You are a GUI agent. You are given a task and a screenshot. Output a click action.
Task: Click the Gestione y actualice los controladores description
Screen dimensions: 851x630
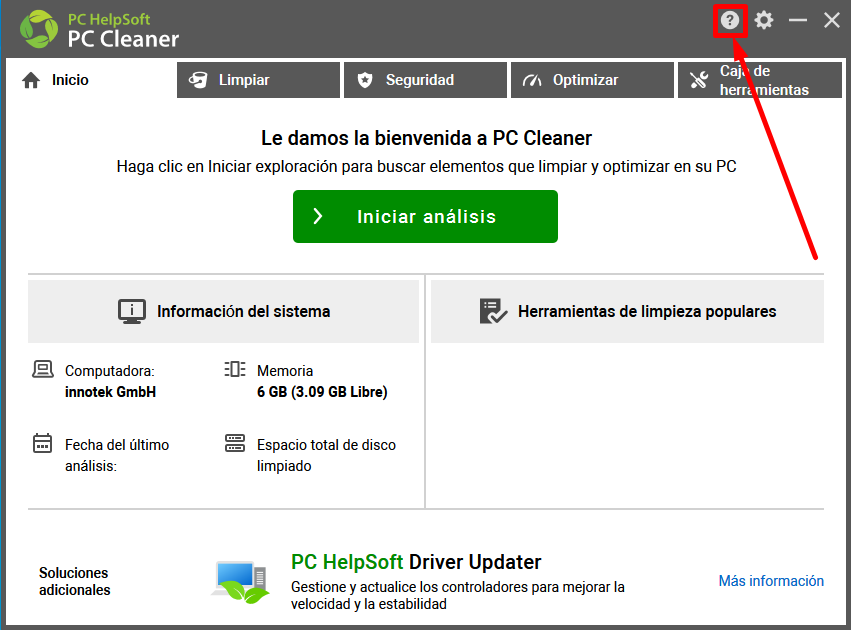pos(458,595)
